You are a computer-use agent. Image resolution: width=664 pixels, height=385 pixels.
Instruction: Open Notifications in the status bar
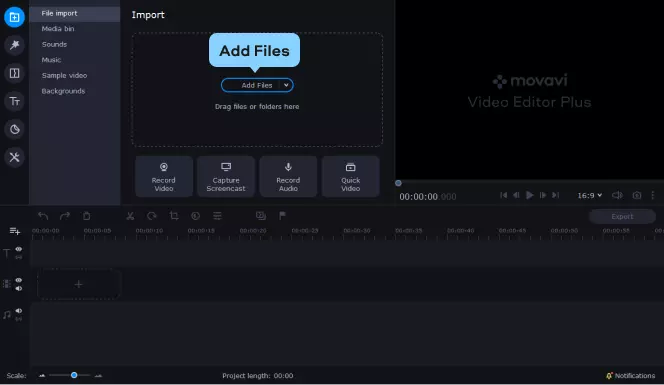pos(631,376)
